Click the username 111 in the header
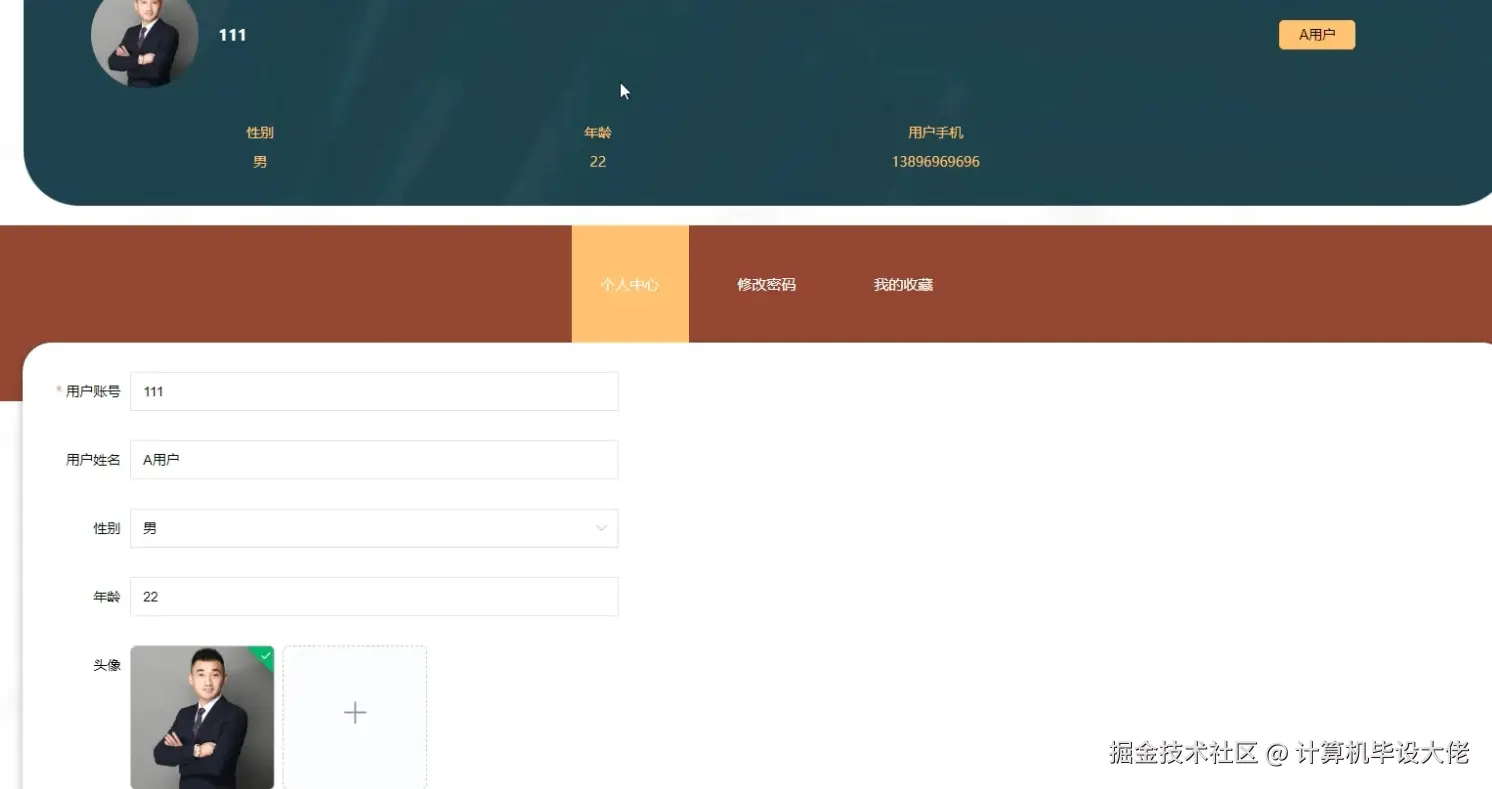This screenshot has height=789, width=1492. coord(232,34)
